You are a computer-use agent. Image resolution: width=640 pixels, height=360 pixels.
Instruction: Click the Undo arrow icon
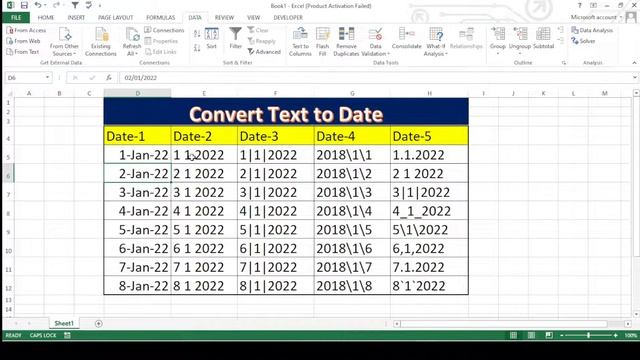[38, 5]
